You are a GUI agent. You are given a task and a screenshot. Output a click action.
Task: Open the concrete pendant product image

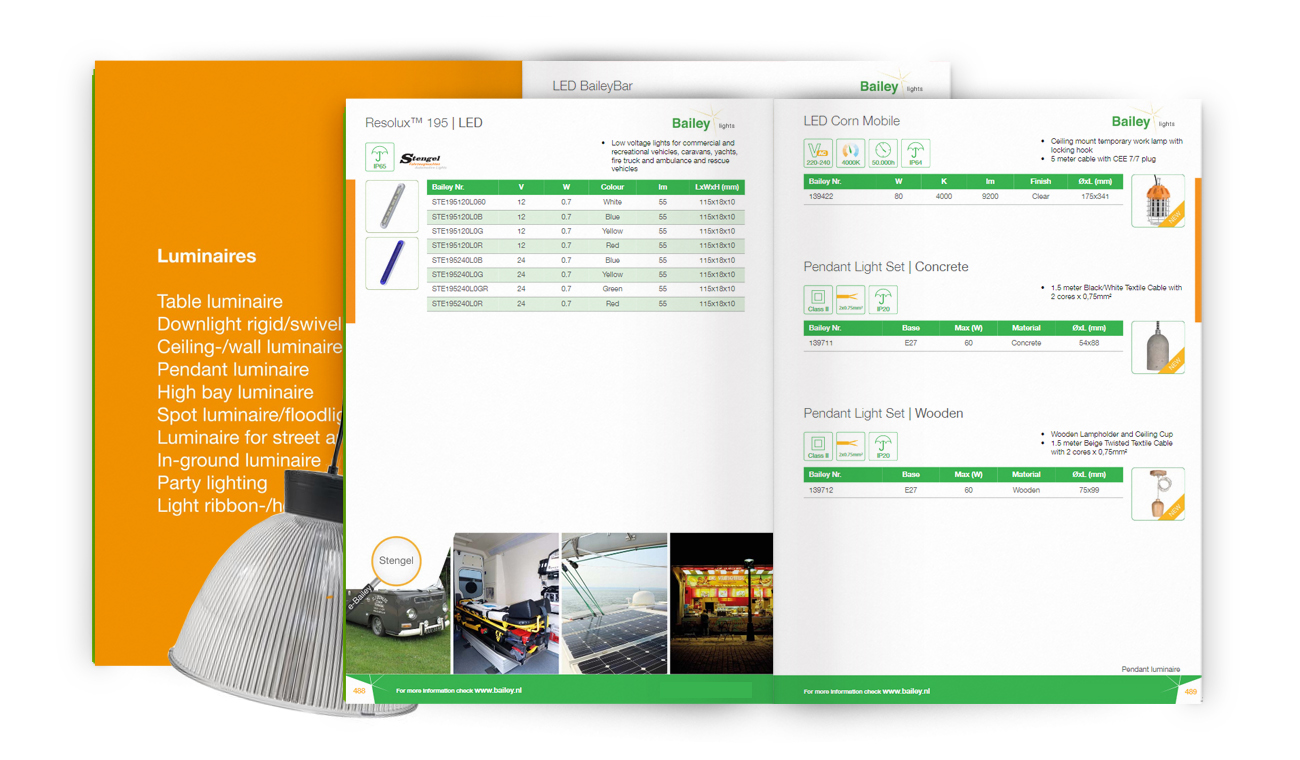click(x=1158, y=347)
